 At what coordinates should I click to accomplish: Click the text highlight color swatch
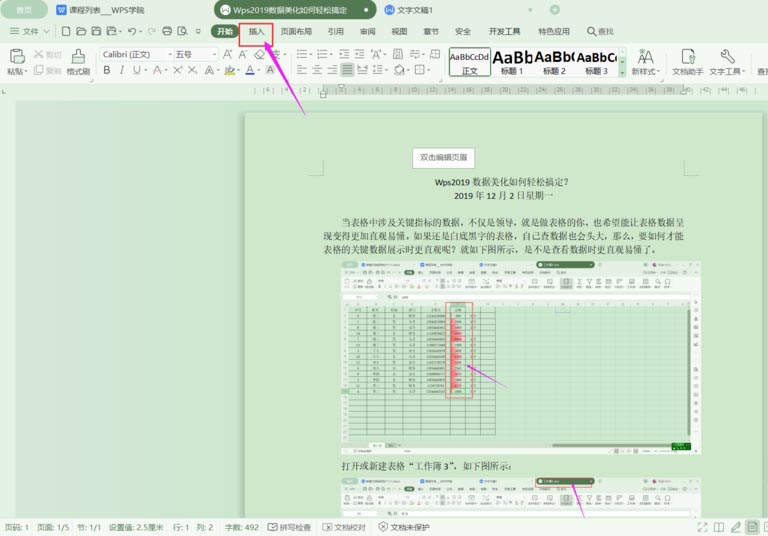[x=229, y=70]
